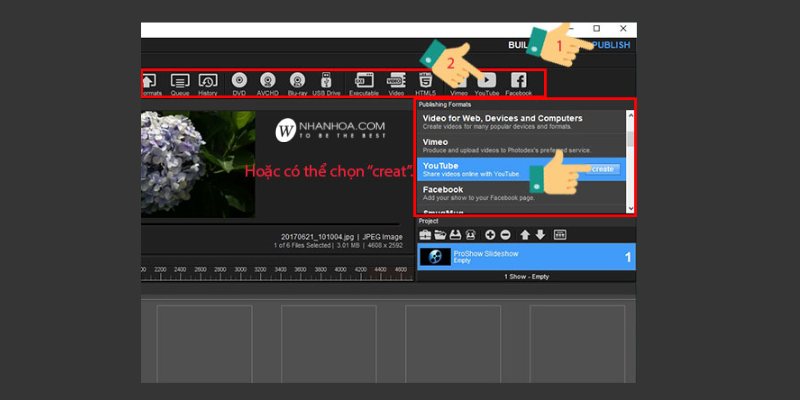
Task: Choose the Blu-ray output icon
Action: pyautogui.click(x=297, y=80)
